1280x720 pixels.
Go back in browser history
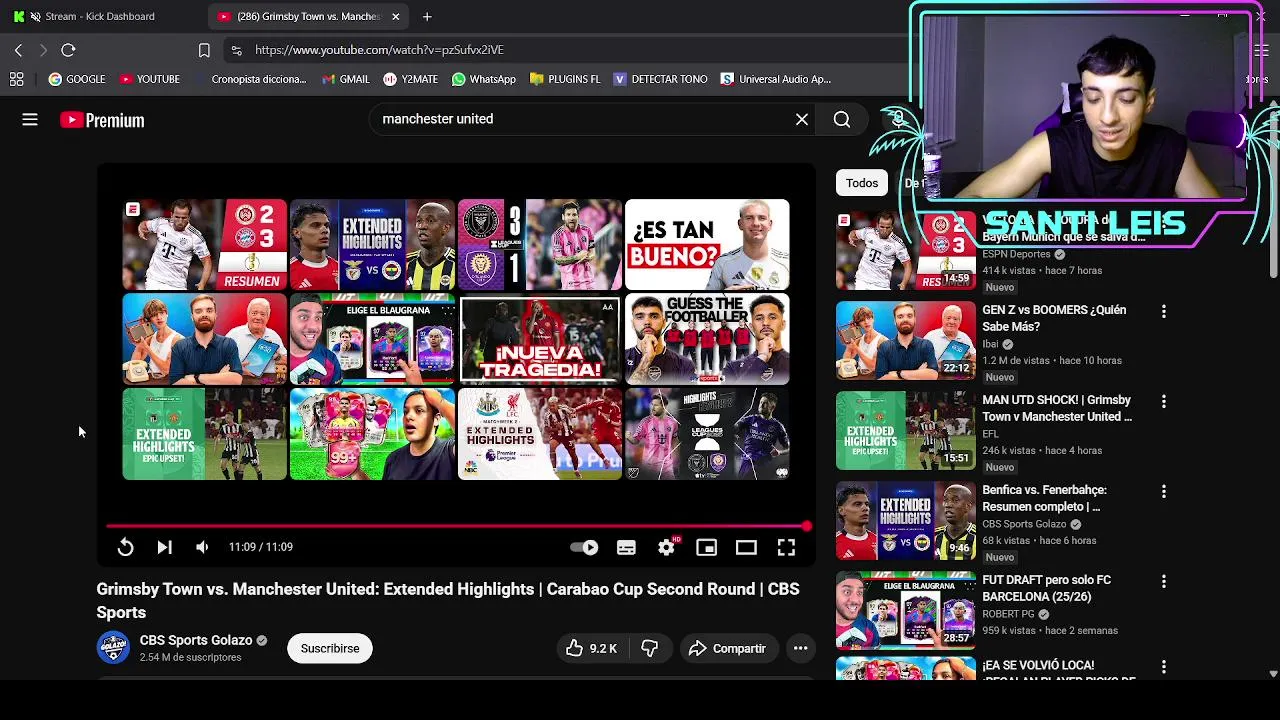18,50
